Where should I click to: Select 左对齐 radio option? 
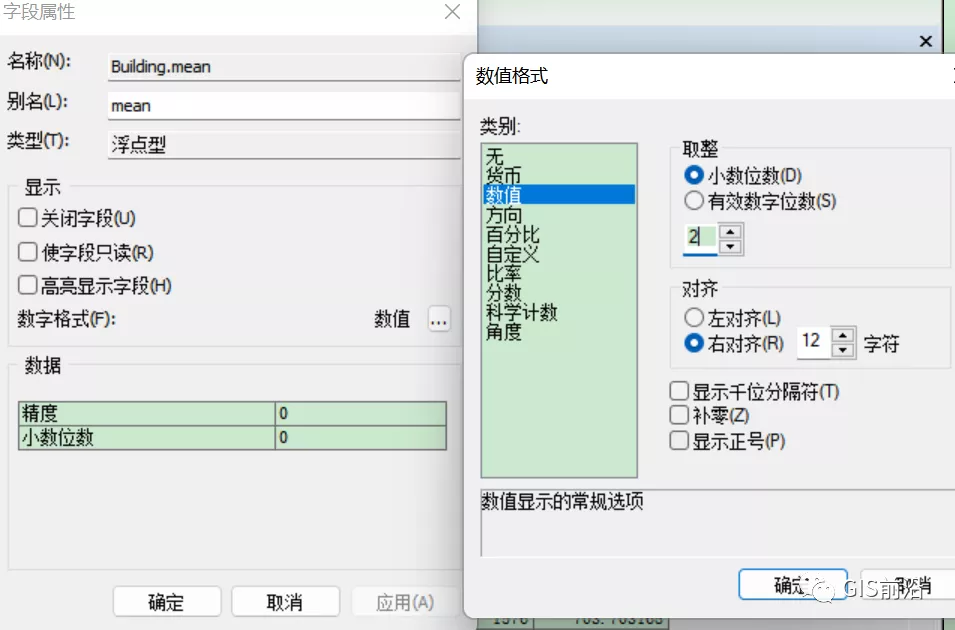(694, 317)
